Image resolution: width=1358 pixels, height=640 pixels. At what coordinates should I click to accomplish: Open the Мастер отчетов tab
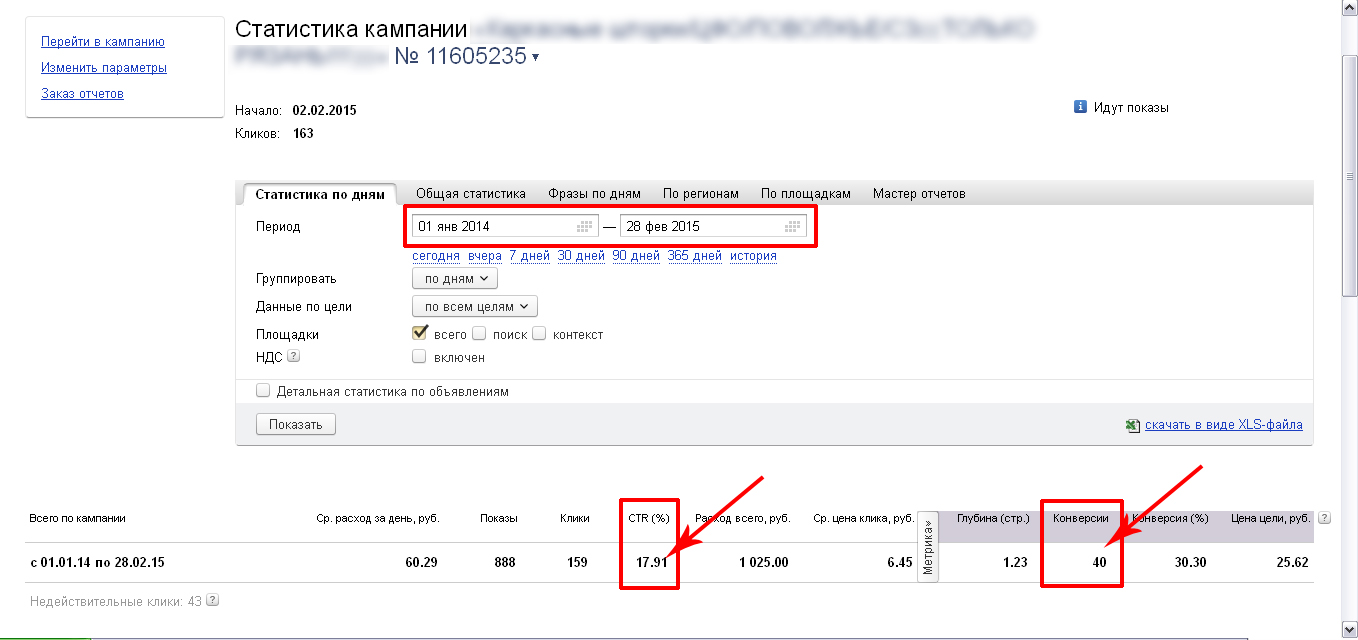[x=919, y=194]
